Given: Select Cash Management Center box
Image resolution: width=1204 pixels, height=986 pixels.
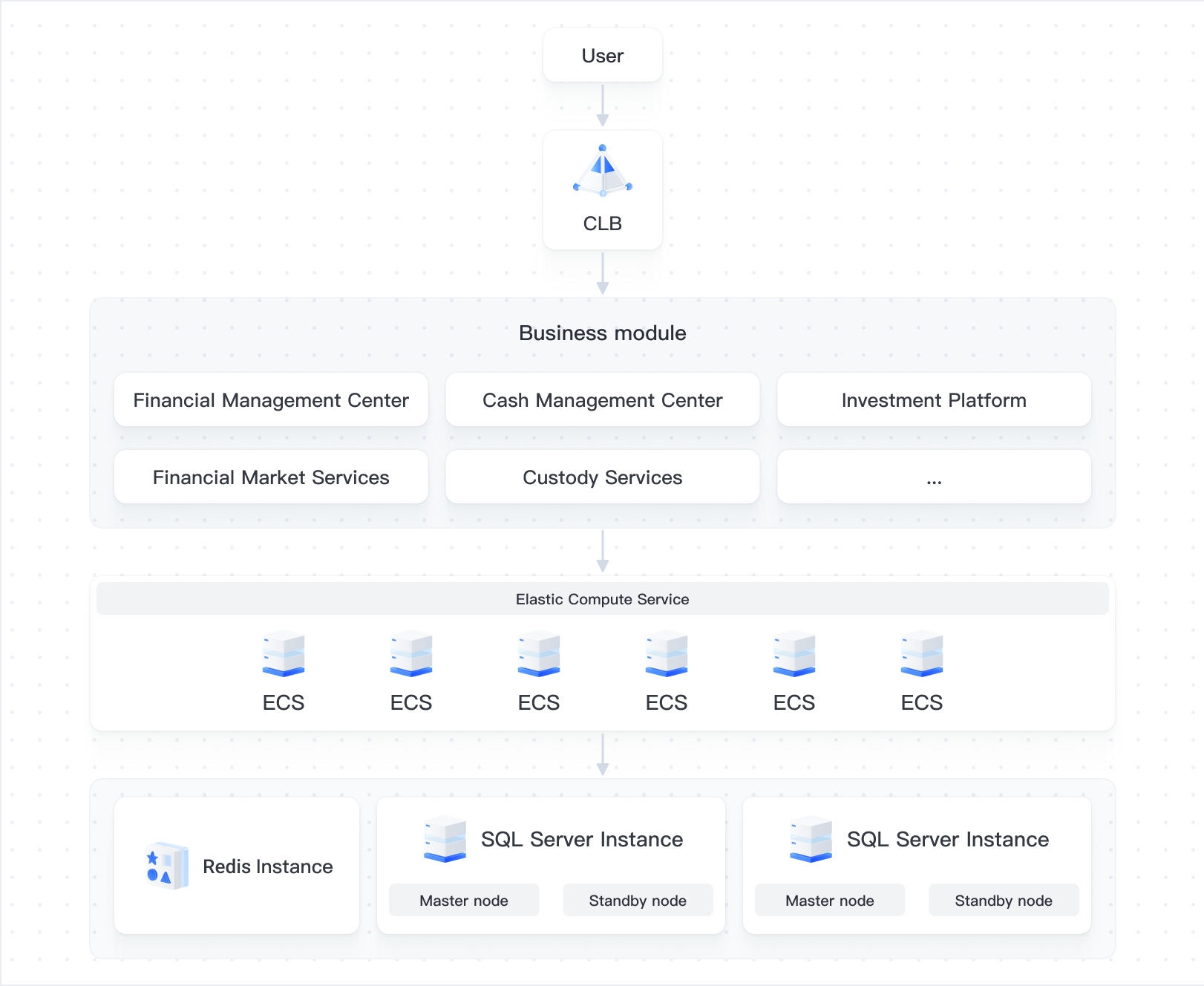Looking at the screenshot, I should click(602, 400).
